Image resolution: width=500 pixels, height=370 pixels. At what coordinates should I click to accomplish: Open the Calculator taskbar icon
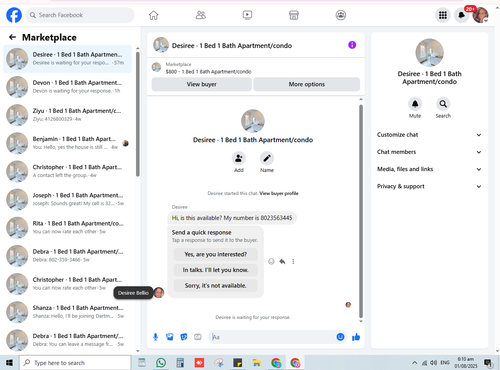(x=180, y=363)
